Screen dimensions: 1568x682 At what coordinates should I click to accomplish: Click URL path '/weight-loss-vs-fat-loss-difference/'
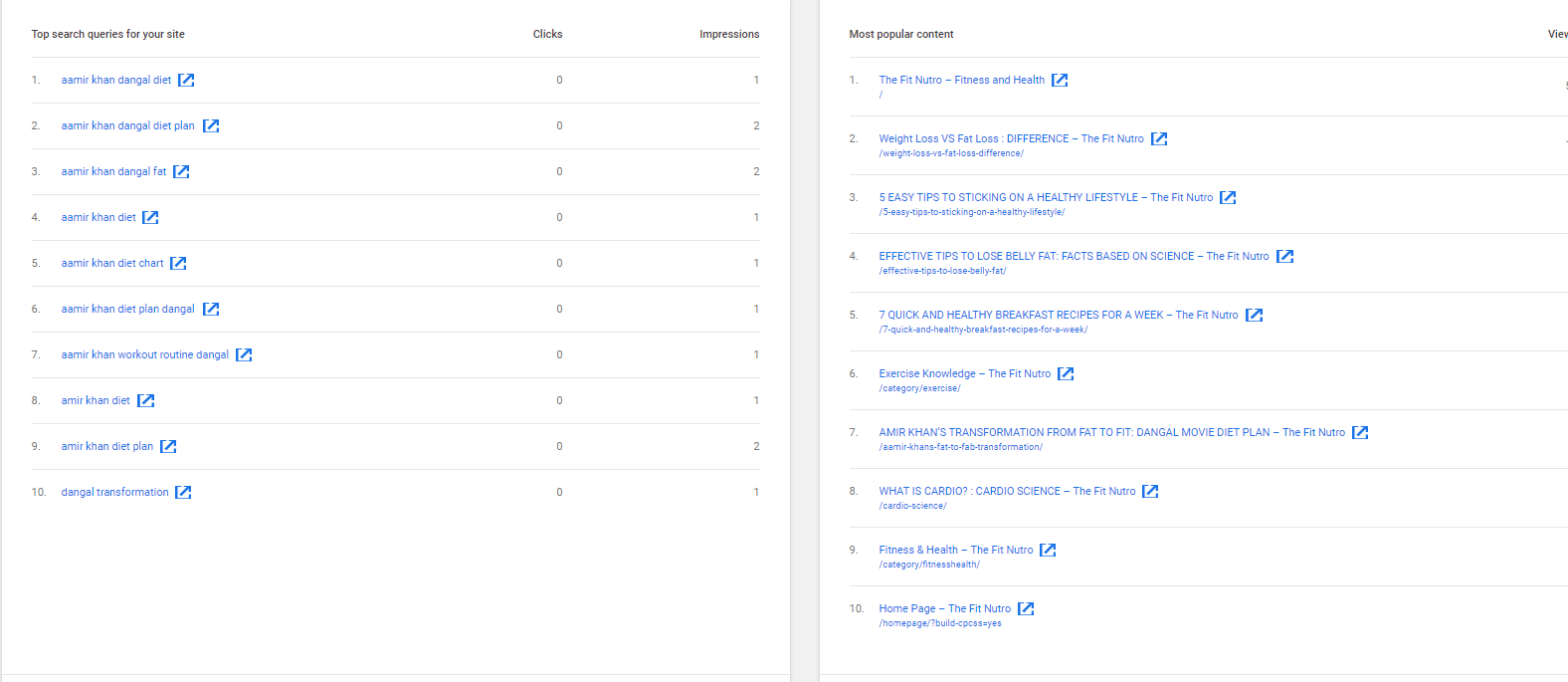coord(951,153)
